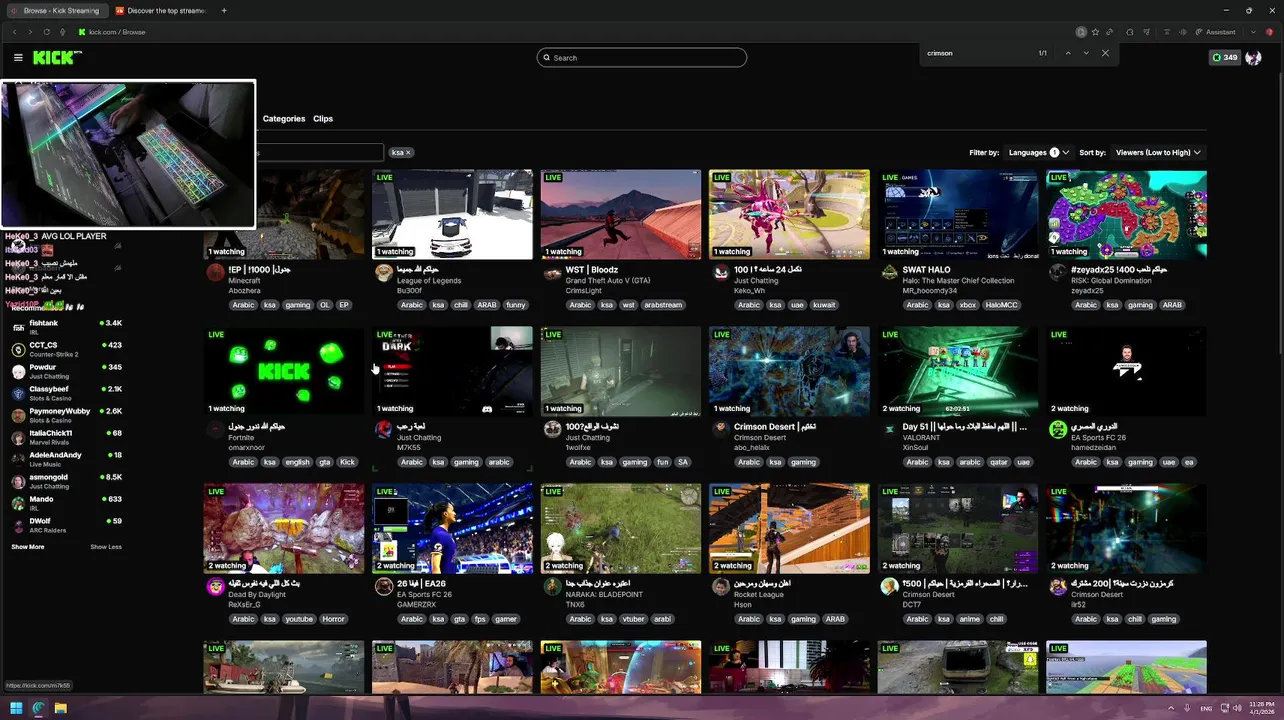Click the browser Assistant button
The width and height of the screenshot is (1284, 720).
tap(1214, 32)
